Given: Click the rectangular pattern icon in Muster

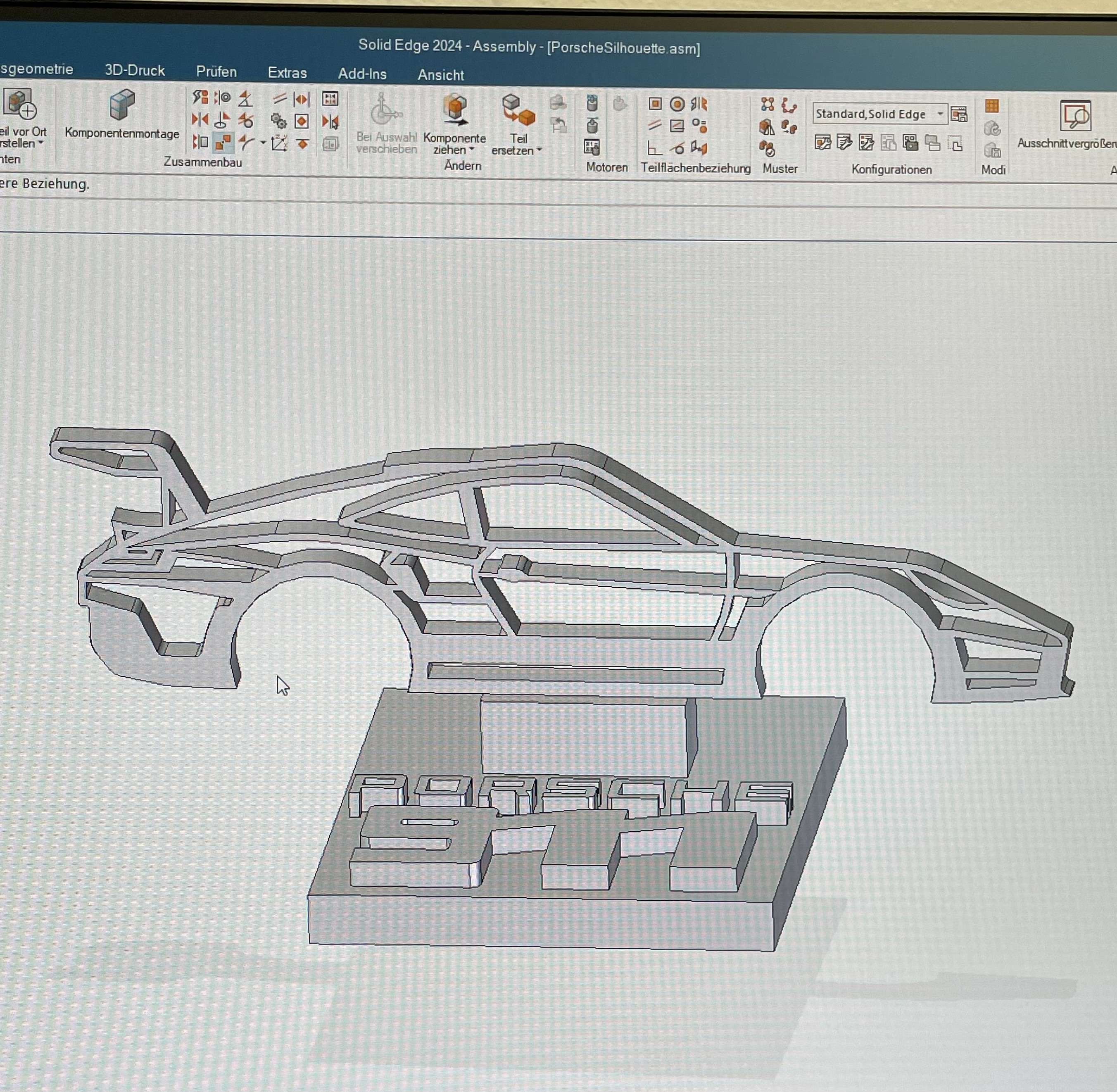Looking at the screenshot, I should tap(768, 105).
